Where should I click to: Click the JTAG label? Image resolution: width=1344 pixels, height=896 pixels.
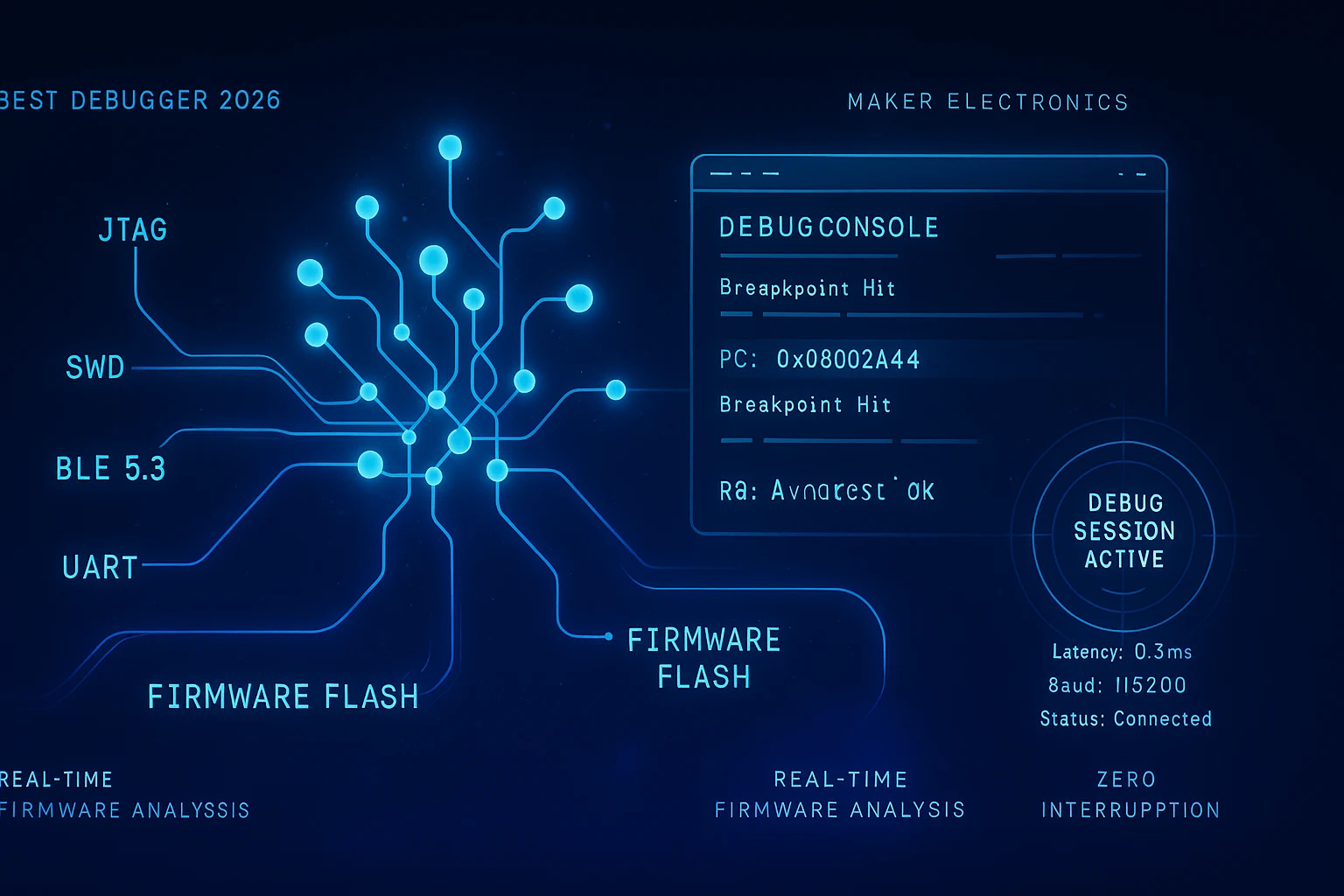(133, 230)
